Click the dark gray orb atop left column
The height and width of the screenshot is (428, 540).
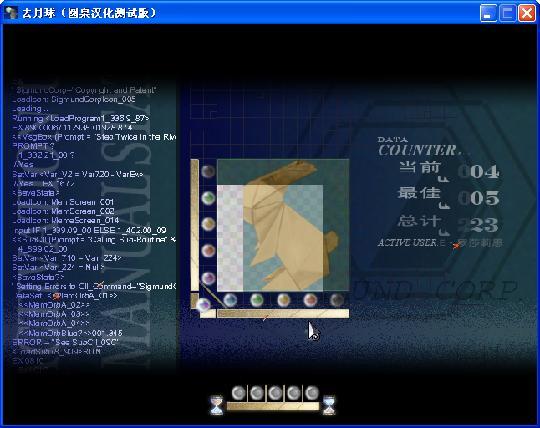[208, 171]
